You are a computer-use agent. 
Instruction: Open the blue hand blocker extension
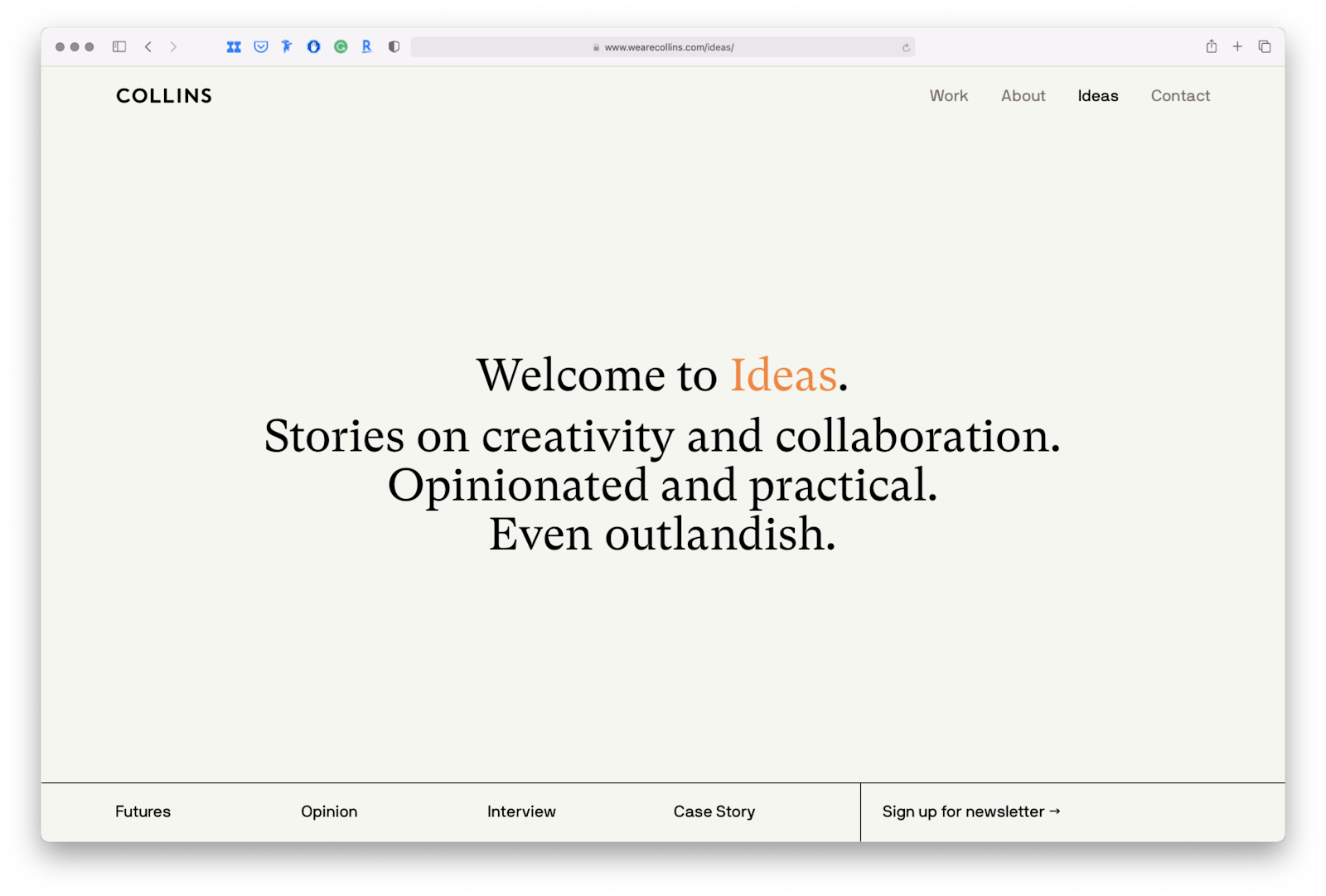pyautogui.click(x=313, y=47)
